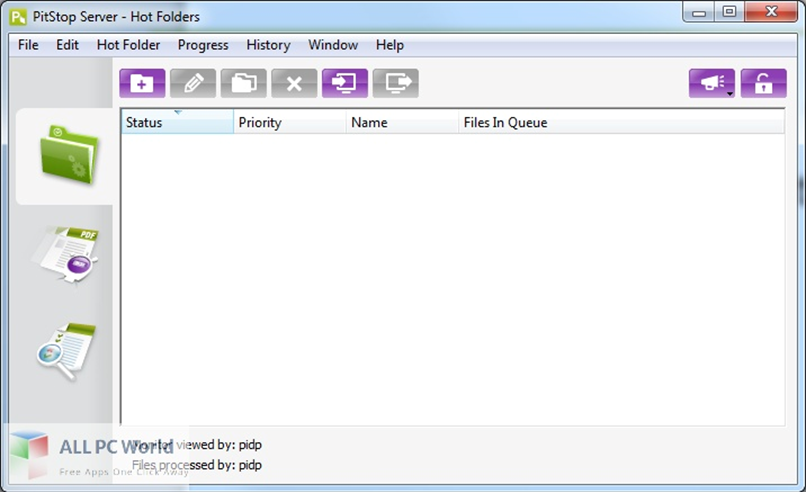This screenshot has width=806, height=492.
Task: Click the export hot folder icon
Action: click(395, 84)
